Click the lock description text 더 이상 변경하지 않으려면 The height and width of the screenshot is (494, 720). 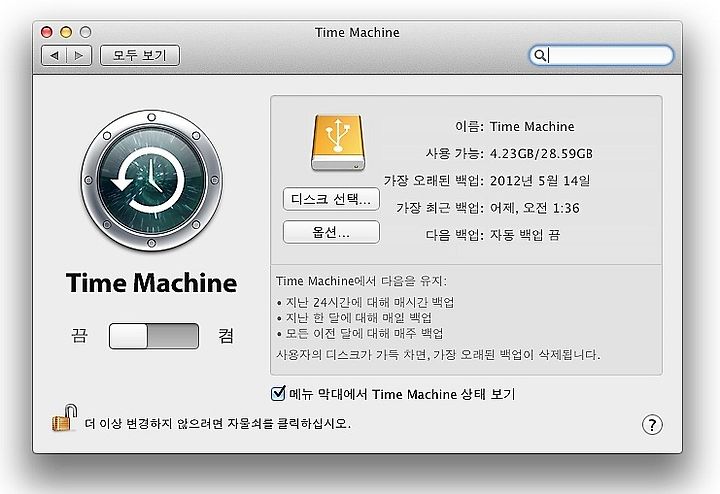pyautogui.click(x=154, y=423)
